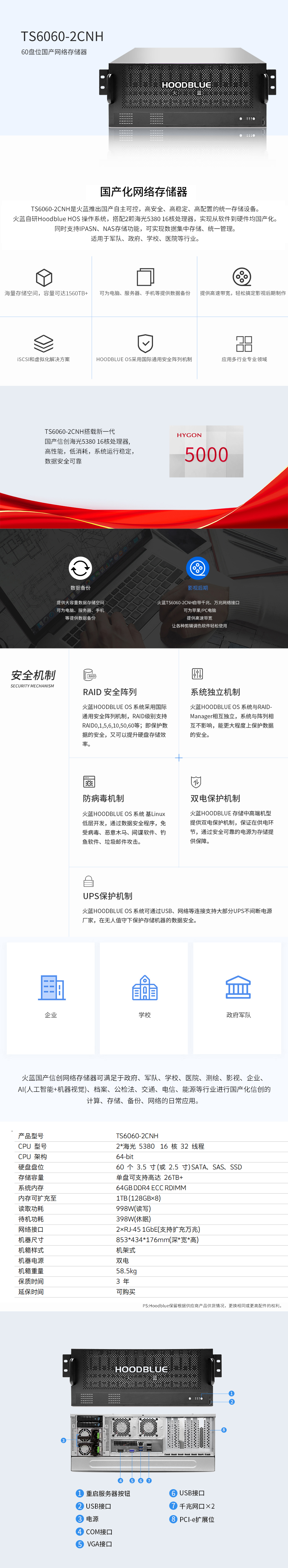Click the UPS保护机制 heading
This screenshot has height=1568, width=288.
107,896
